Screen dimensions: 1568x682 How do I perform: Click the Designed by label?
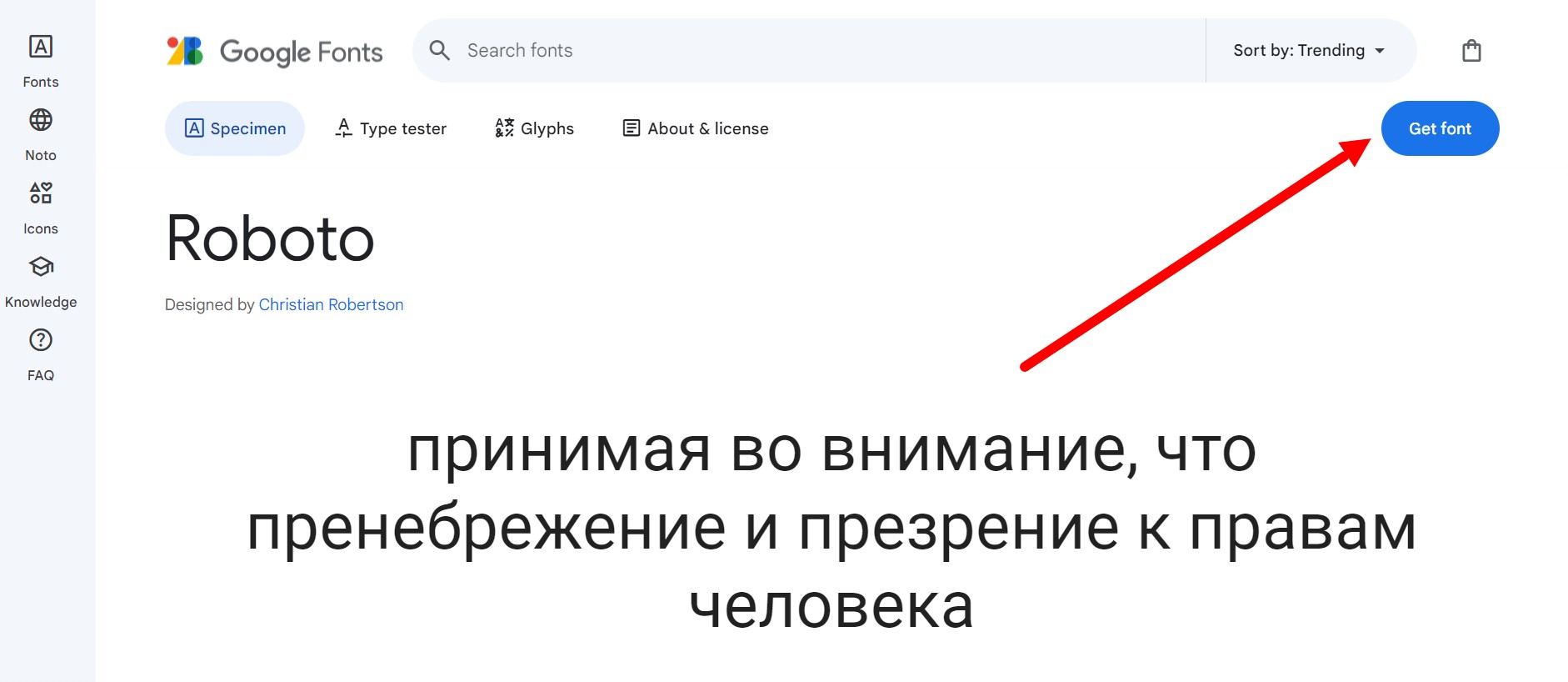click(209, 305)
